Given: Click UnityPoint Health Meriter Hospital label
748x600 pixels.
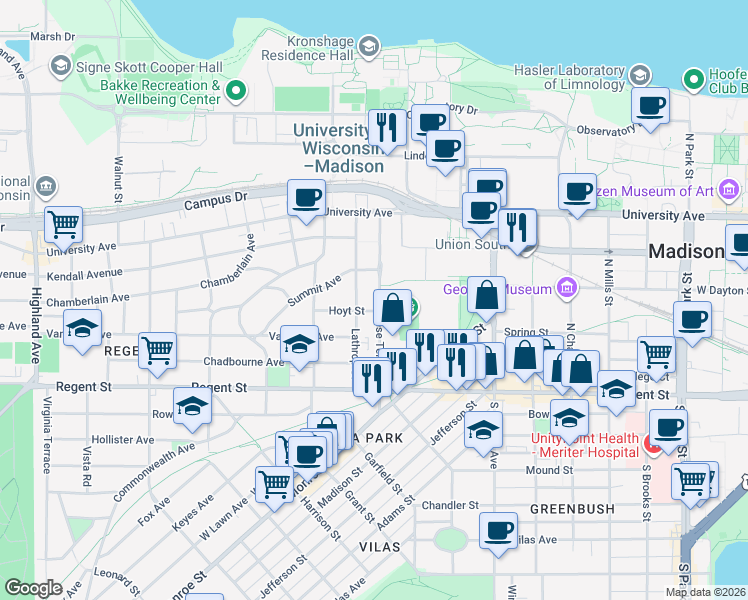Looking at the screenshot, I should tap(584, 445).
